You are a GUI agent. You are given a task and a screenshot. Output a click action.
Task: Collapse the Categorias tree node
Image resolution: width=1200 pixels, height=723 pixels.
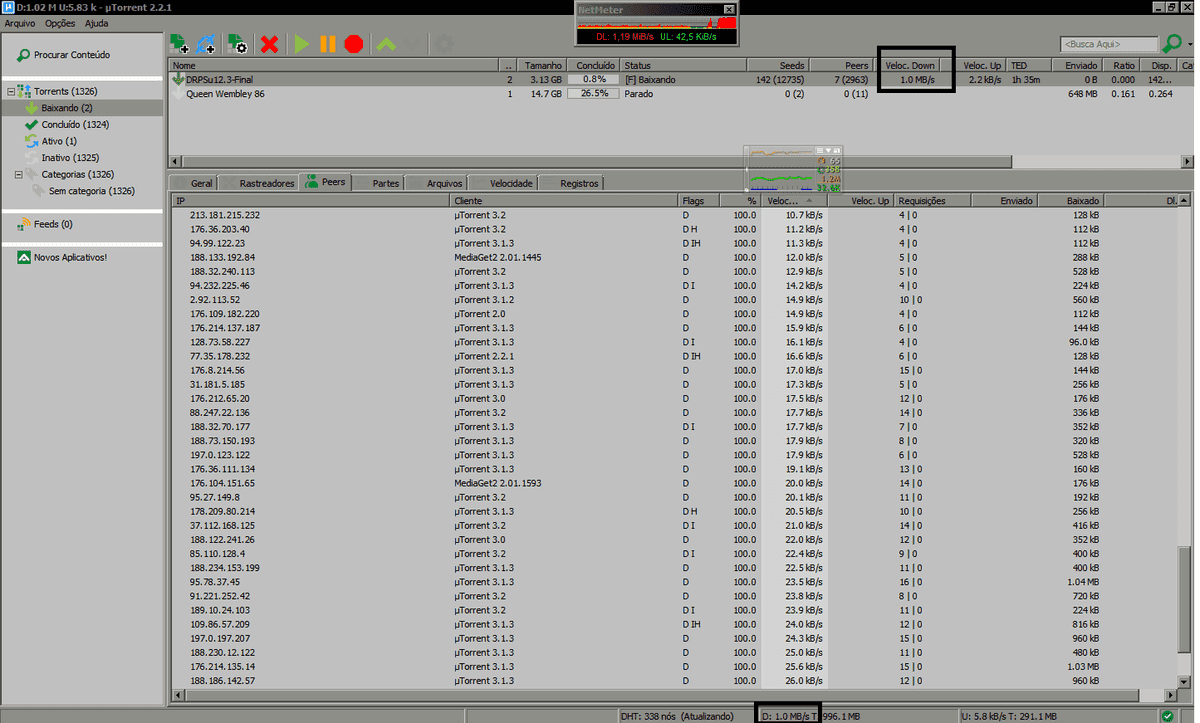(x=11, y=174)
